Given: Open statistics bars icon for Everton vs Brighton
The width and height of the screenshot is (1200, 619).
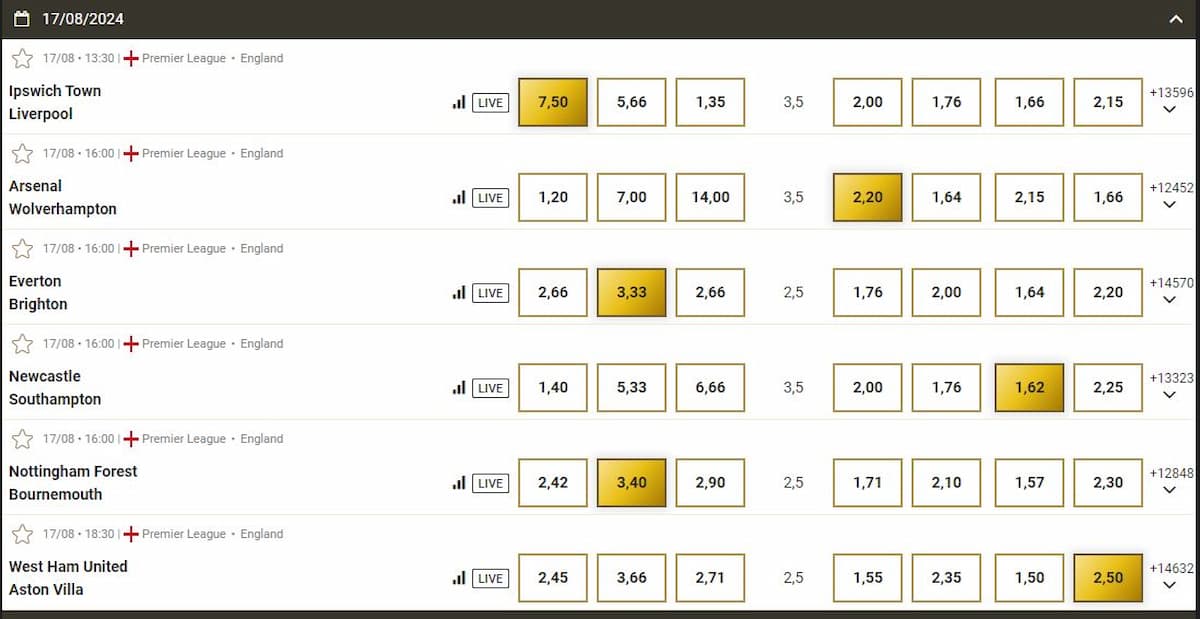Looking at the screenshot, I should tap(459, 293).
